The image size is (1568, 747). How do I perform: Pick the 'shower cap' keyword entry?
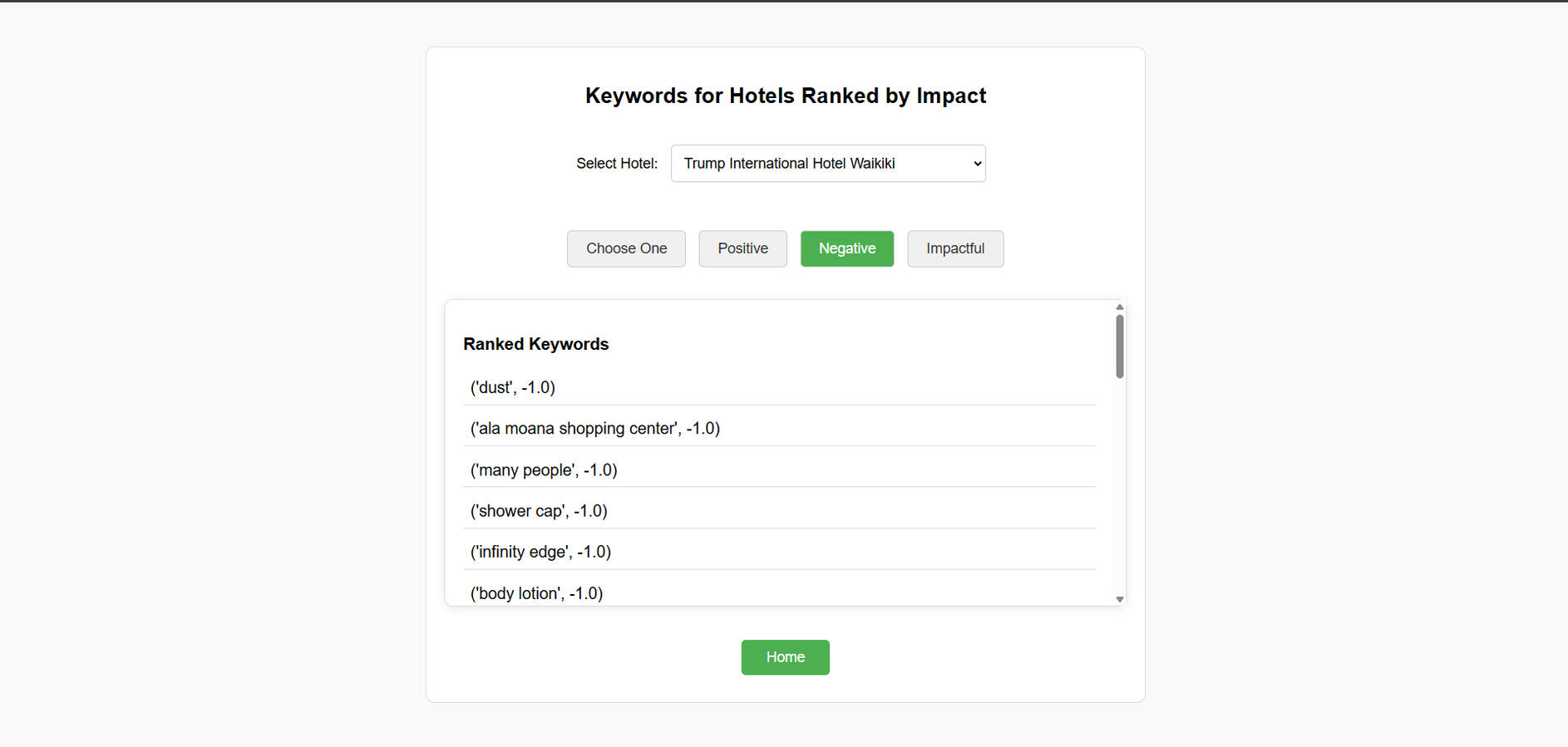click(539, 511)
